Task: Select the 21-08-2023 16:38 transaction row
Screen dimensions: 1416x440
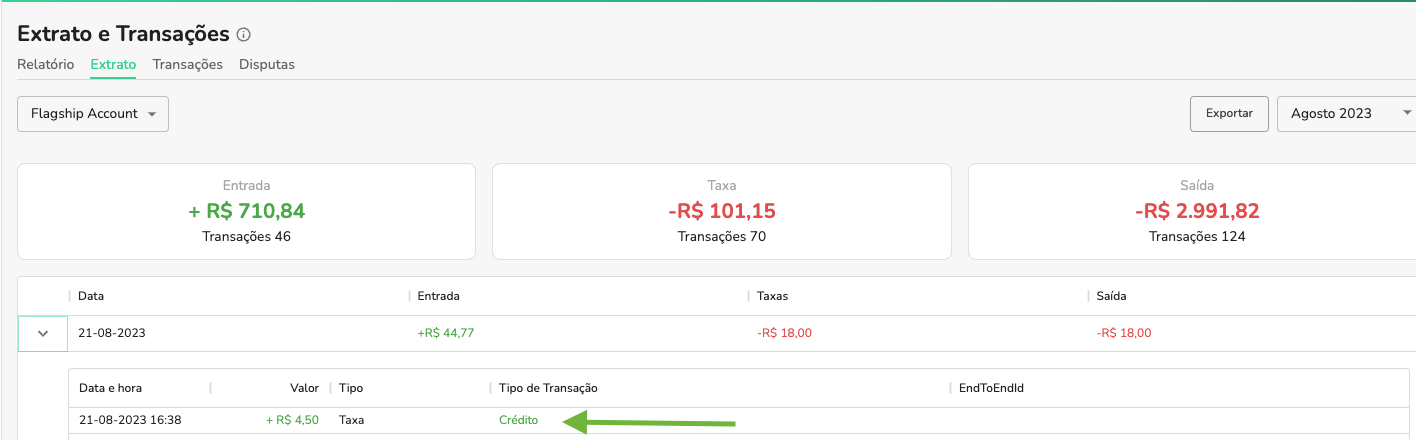Action: [130, 420]
